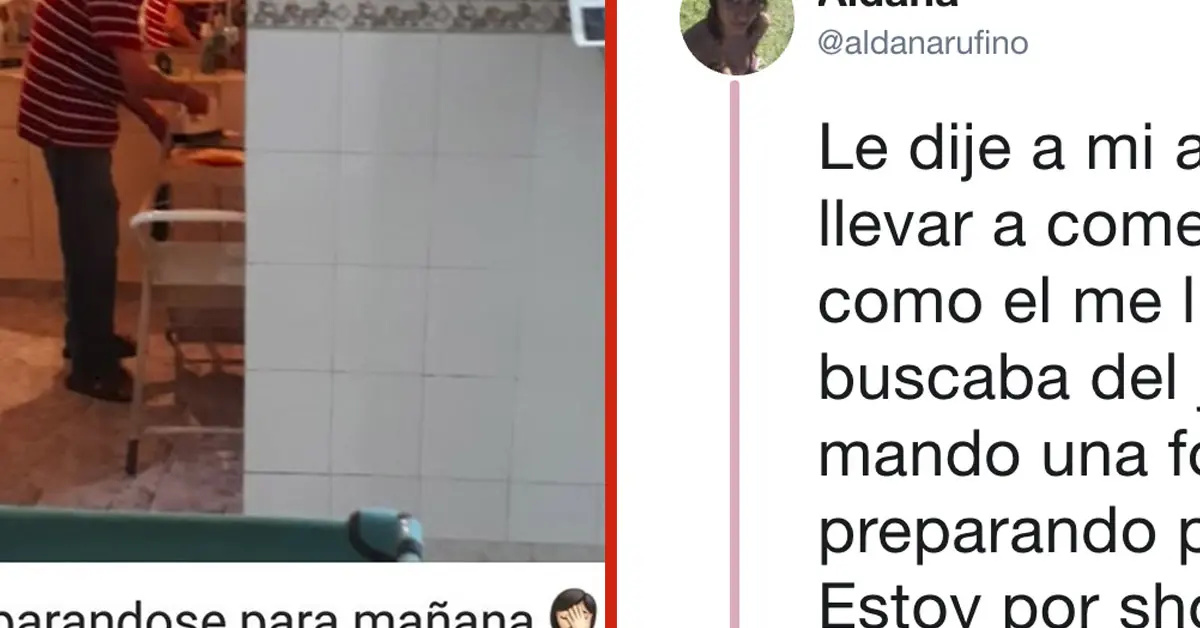Click the red divider between the panels

coord(612,314)
